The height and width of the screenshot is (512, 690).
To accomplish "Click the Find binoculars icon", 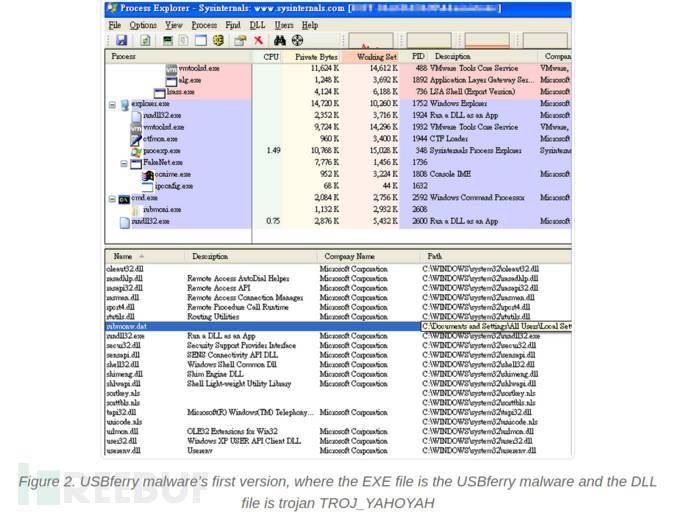I will tap(281, 40).
